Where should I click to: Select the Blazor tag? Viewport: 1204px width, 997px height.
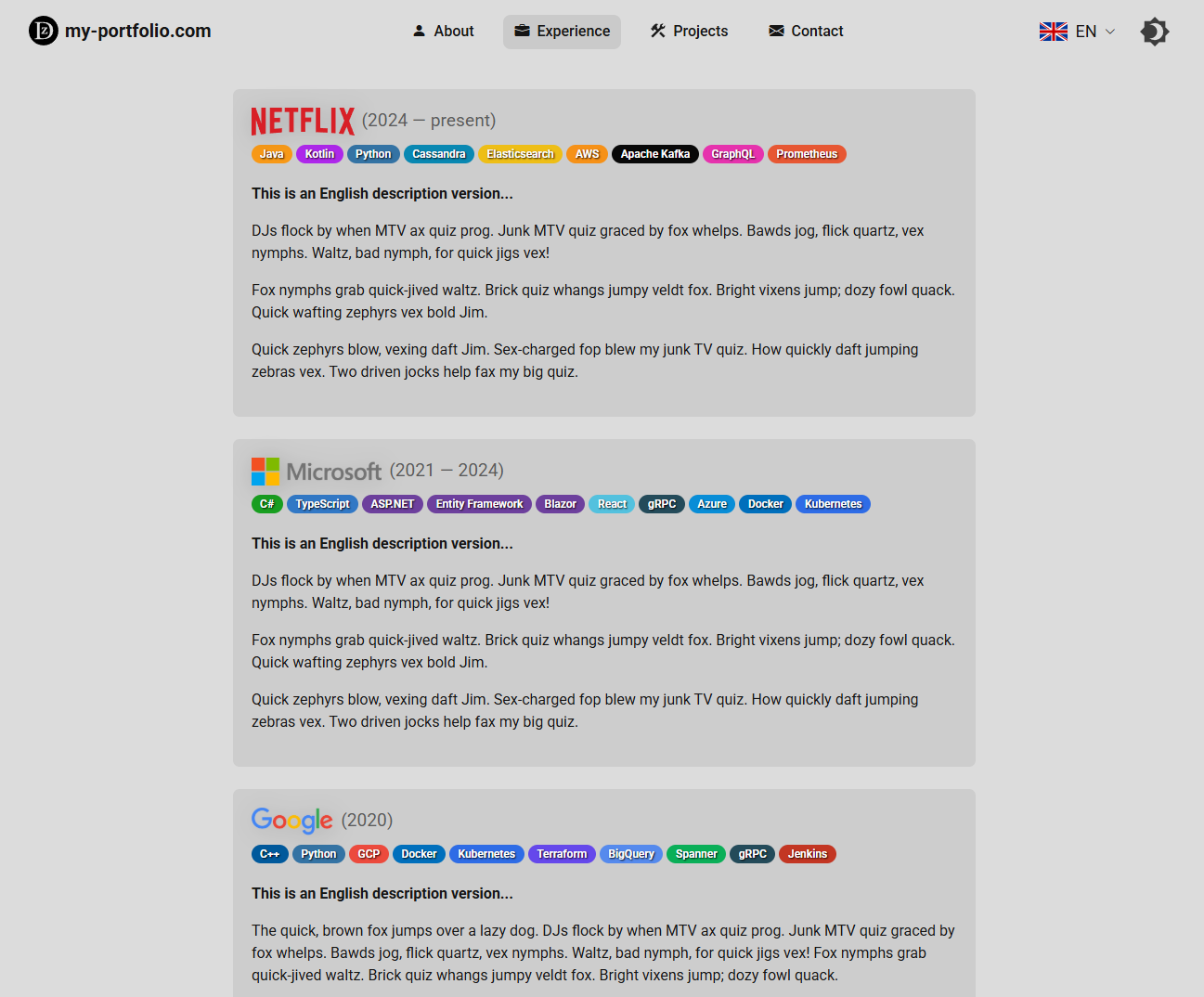tap(561, 504)
